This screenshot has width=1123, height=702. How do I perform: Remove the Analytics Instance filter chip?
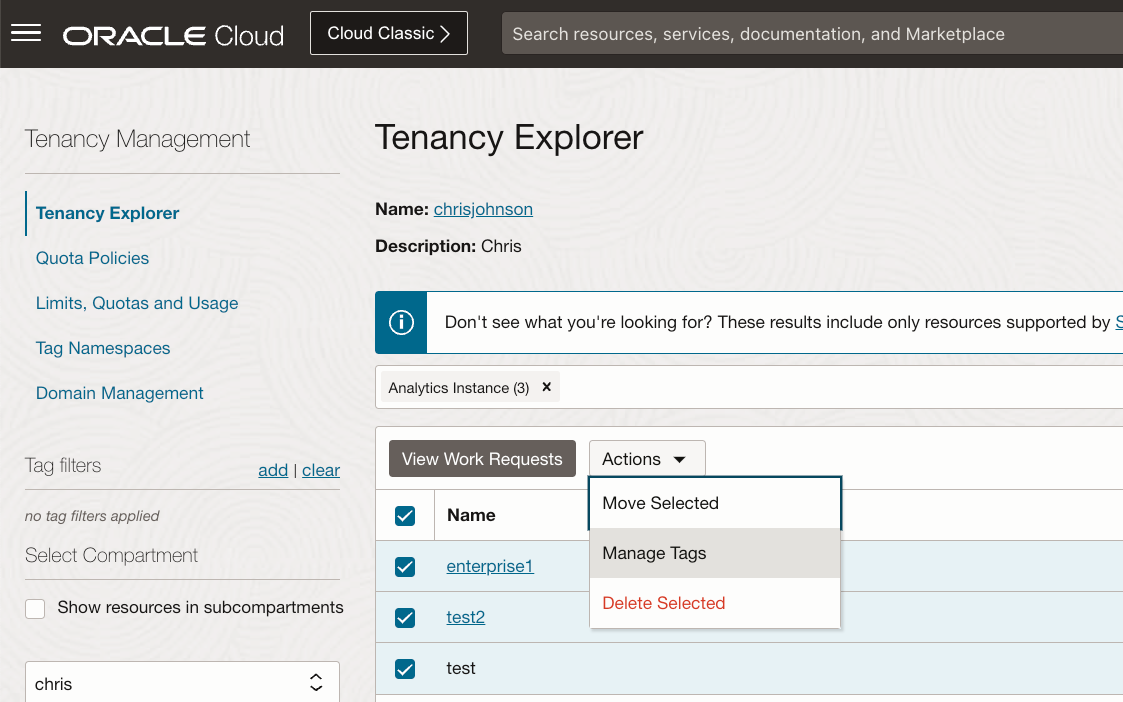click(x=546, y=387)
